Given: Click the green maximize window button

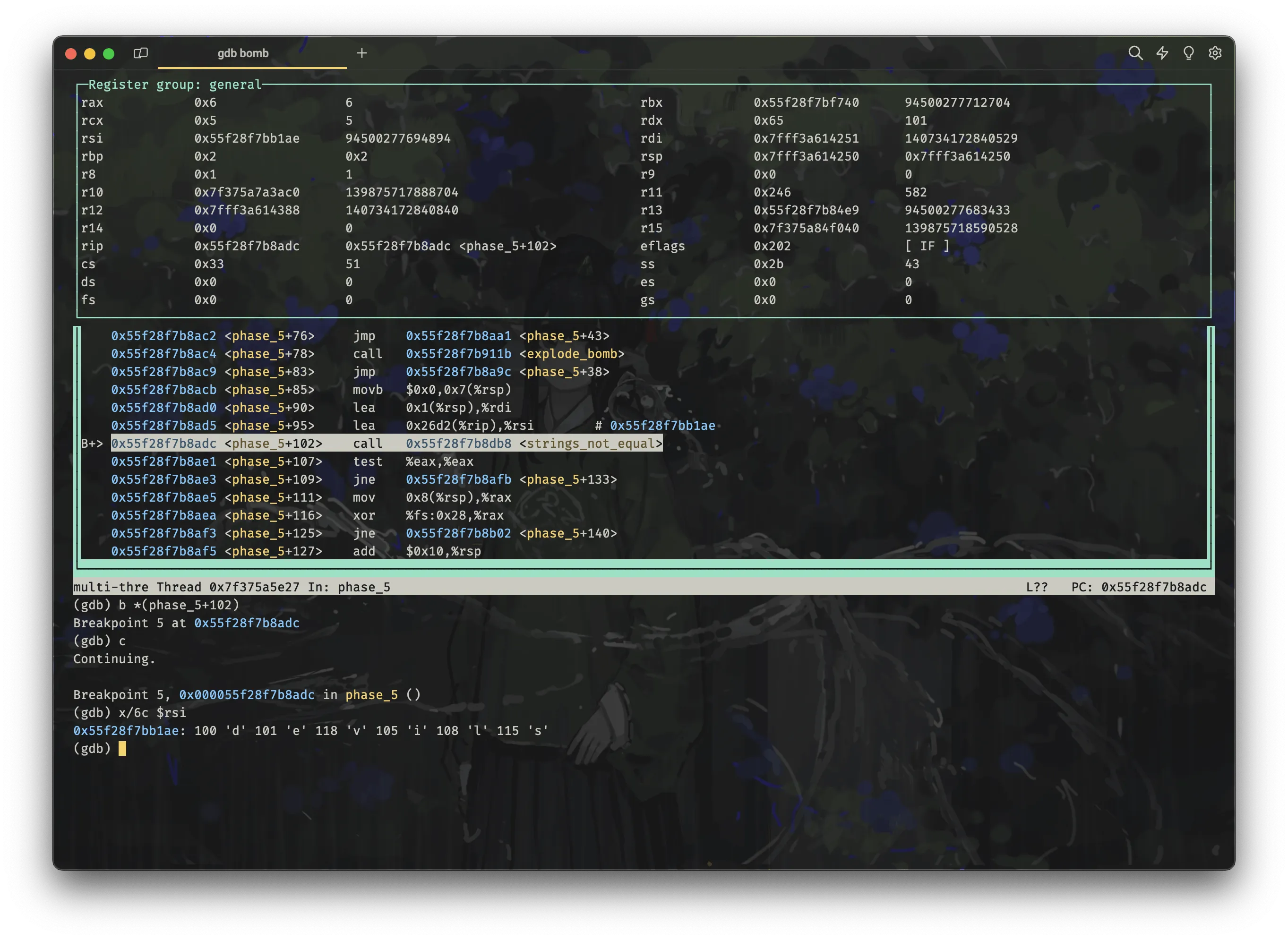Looking at the screenshot, I should point(109,53).
